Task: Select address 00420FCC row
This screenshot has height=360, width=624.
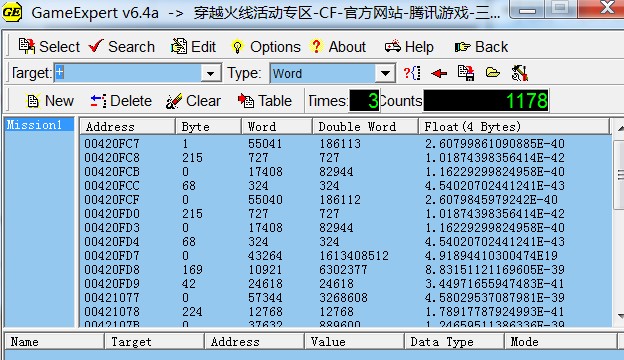Action: [x=345, y=186]
